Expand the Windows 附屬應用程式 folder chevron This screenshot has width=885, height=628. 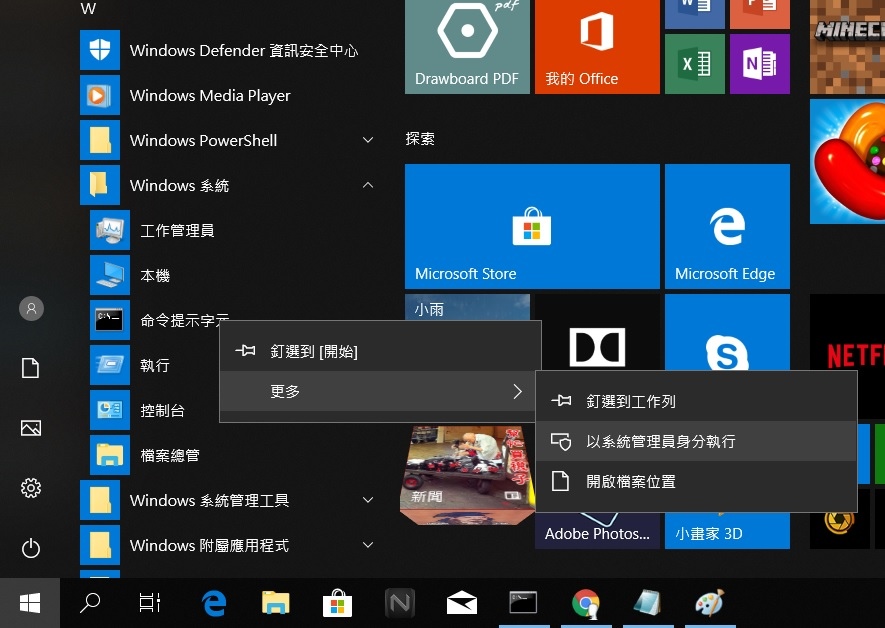point(368,545)
